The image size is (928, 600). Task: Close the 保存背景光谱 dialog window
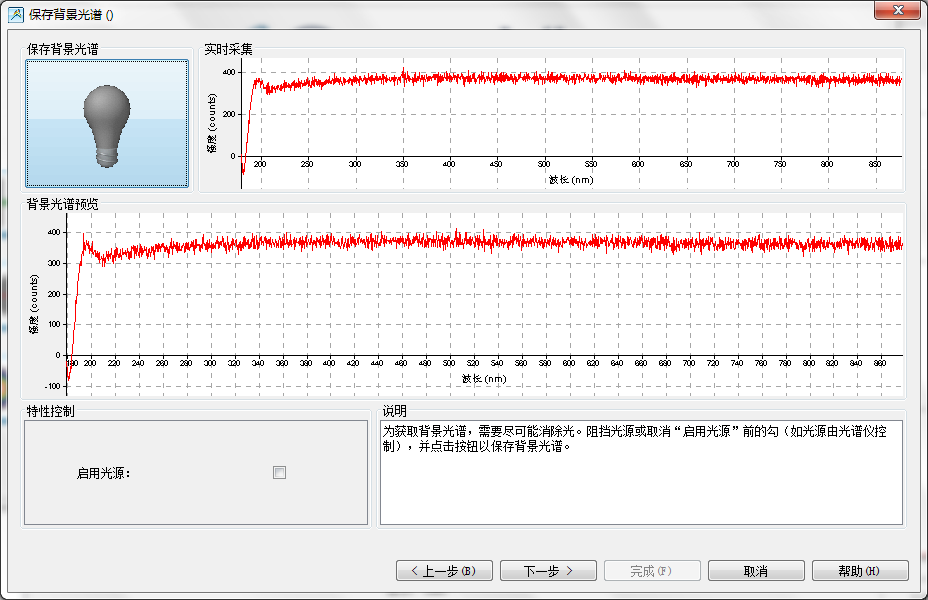coord(897,10)
